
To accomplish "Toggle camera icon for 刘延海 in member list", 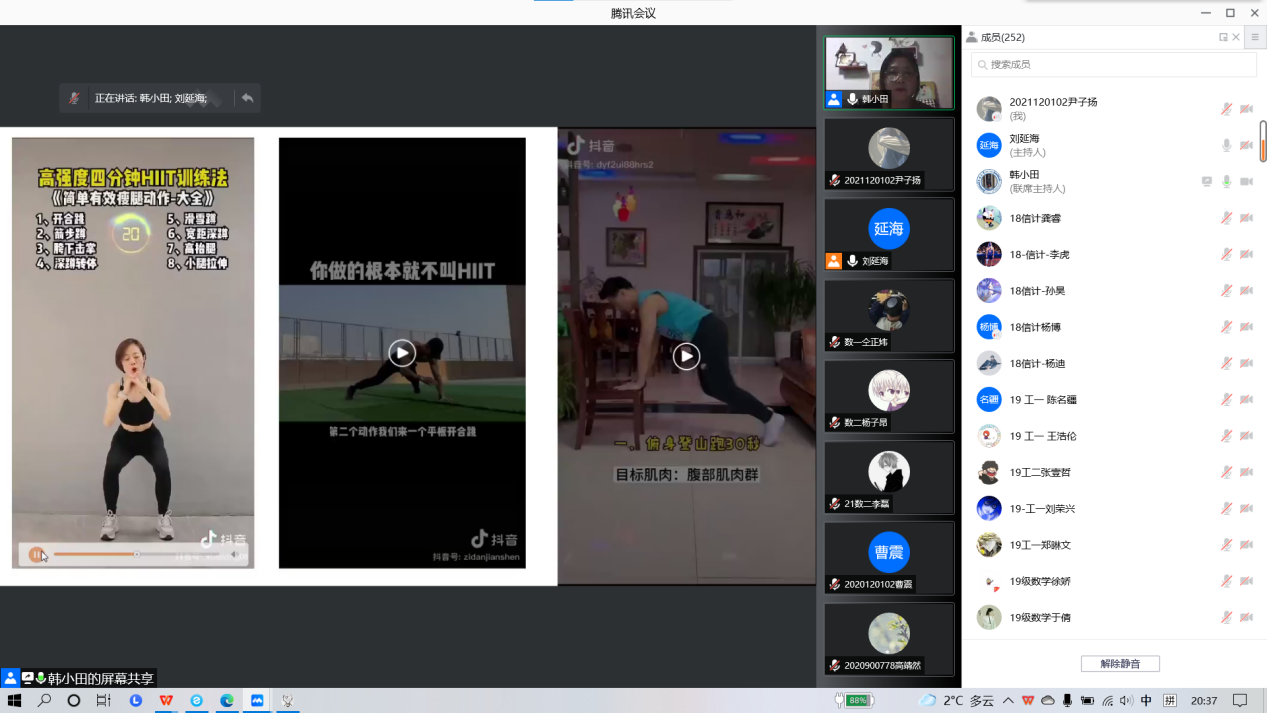I will click(x=1246, y=145).
